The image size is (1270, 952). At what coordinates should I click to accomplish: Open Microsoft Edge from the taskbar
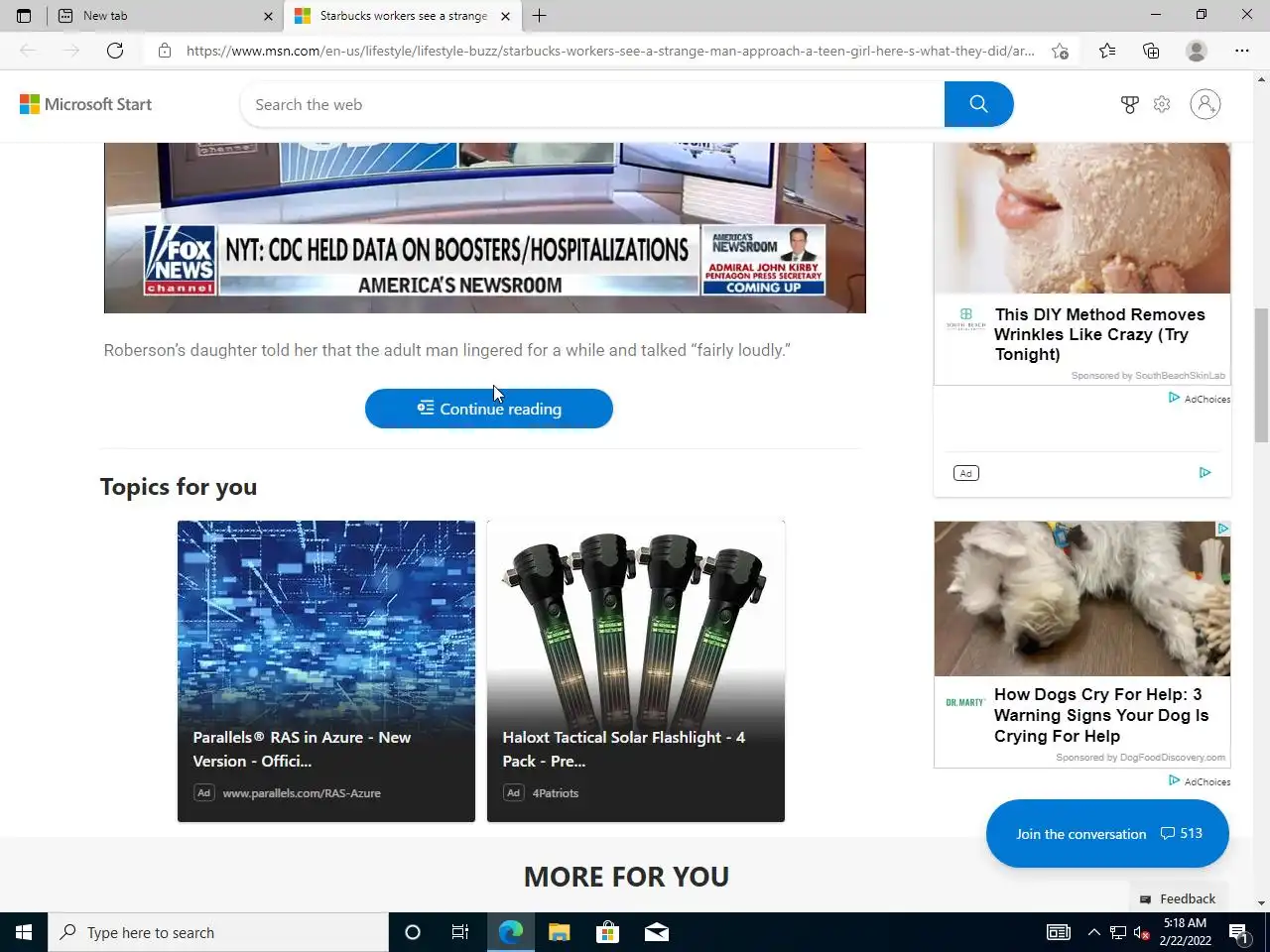coord(510,932)
